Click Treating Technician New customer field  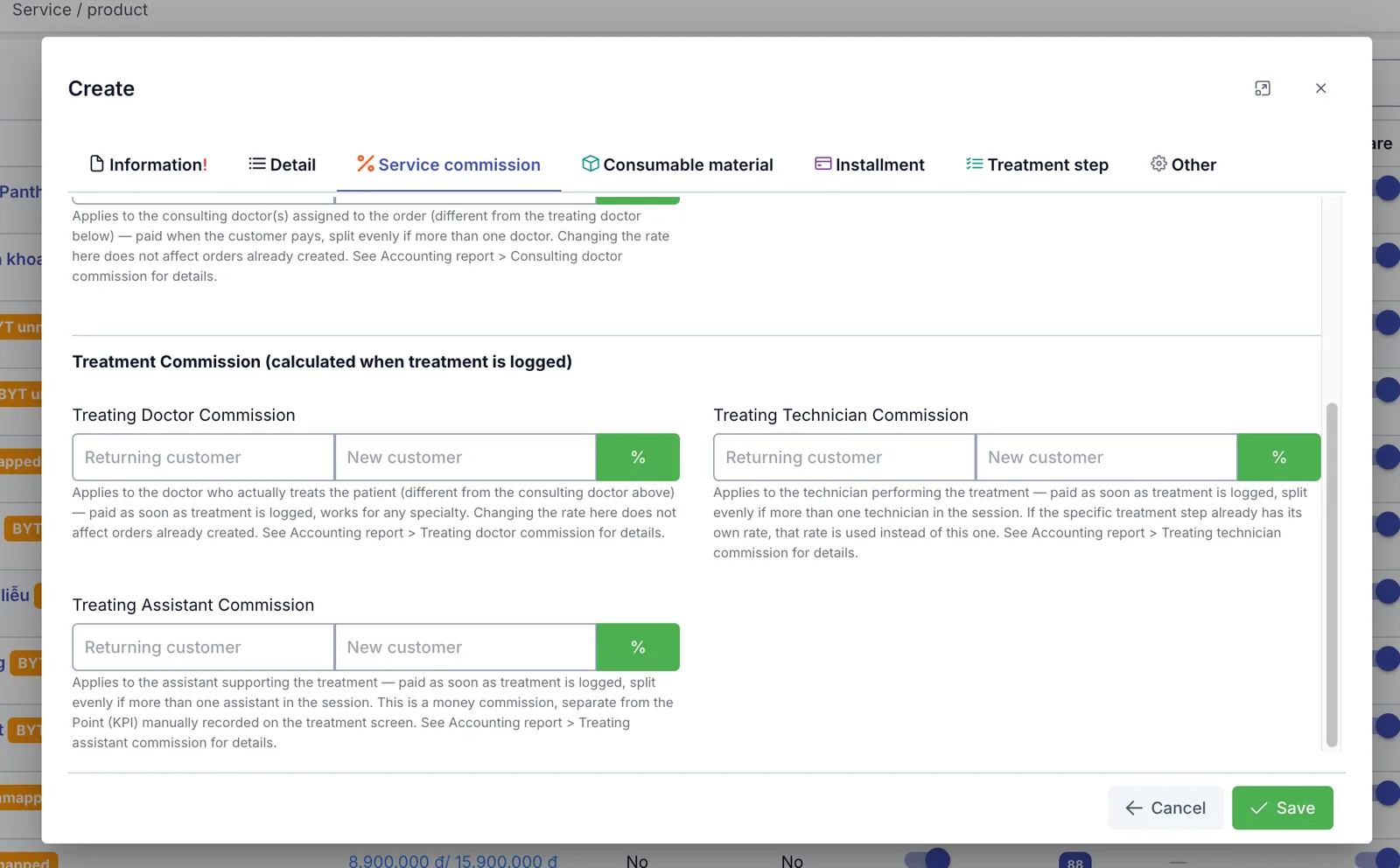click(x=1107, y=457)
